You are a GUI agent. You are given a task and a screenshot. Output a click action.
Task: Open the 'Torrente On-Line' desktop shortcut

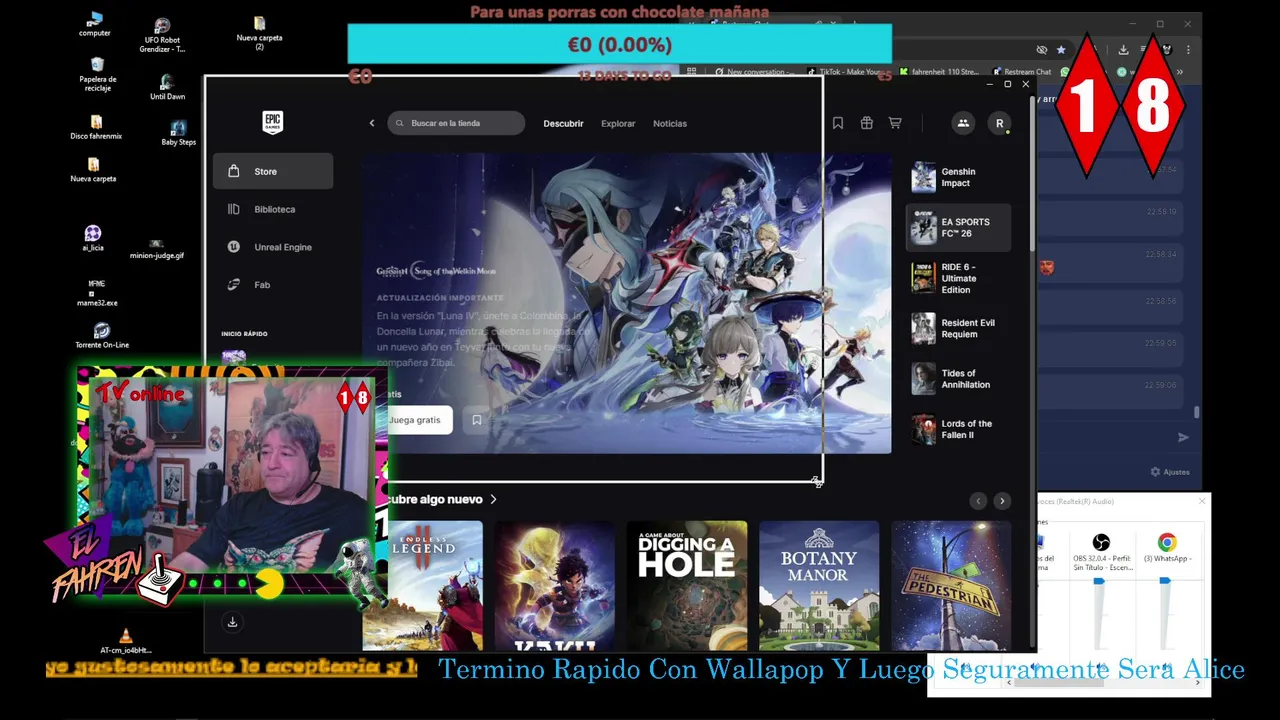[102, 336]
